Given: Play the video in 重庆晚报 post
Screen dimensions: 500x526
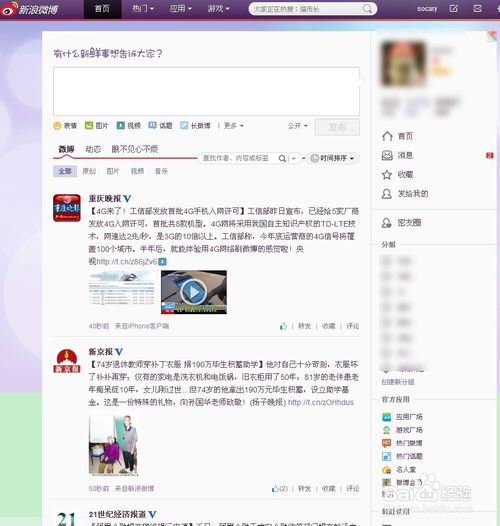Looking at the screenshot, I should click(x=194, y=292).
